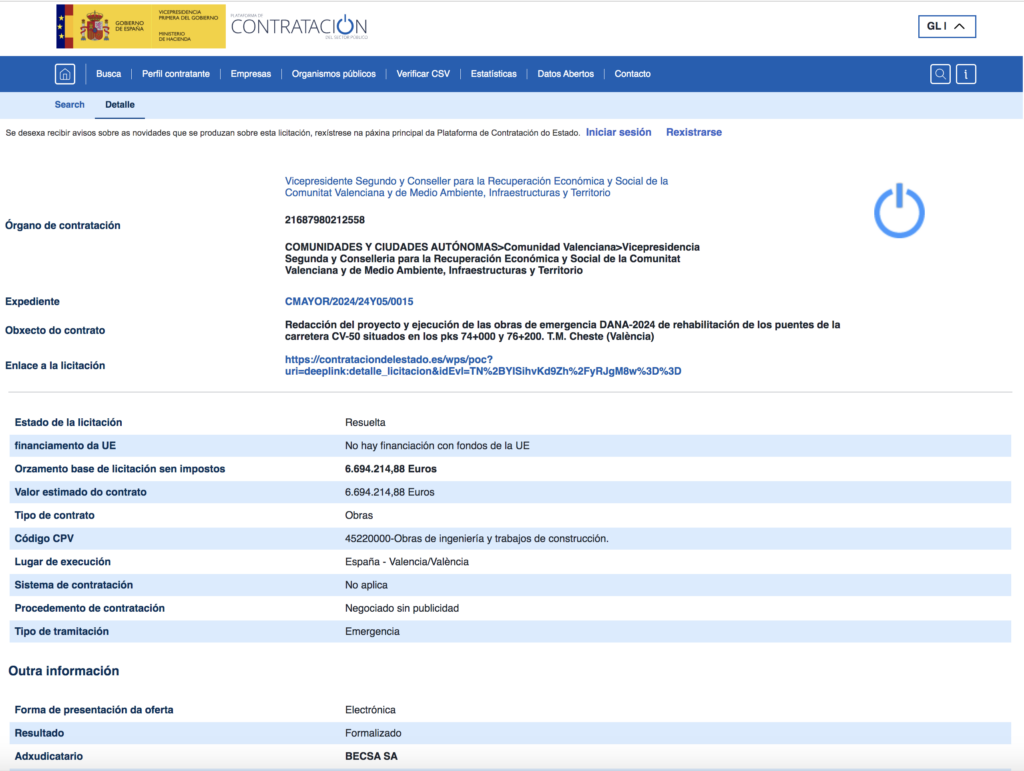The width and height of the screenshot is (1024, 771).
Task: Open the search magnifier icon
Action: [940, 74]
